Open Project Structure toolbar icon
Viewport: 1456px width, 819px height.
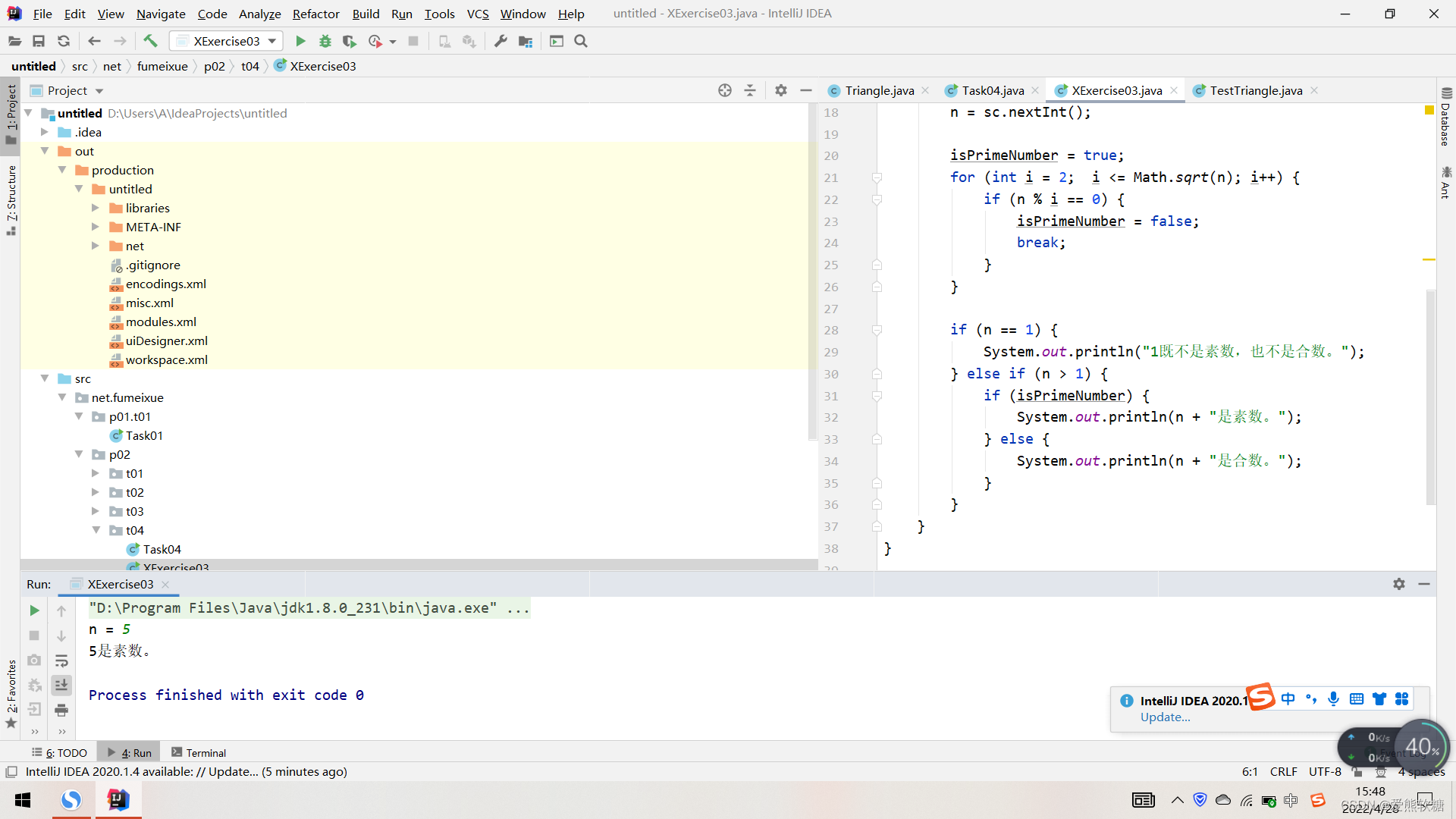point(526,41)
